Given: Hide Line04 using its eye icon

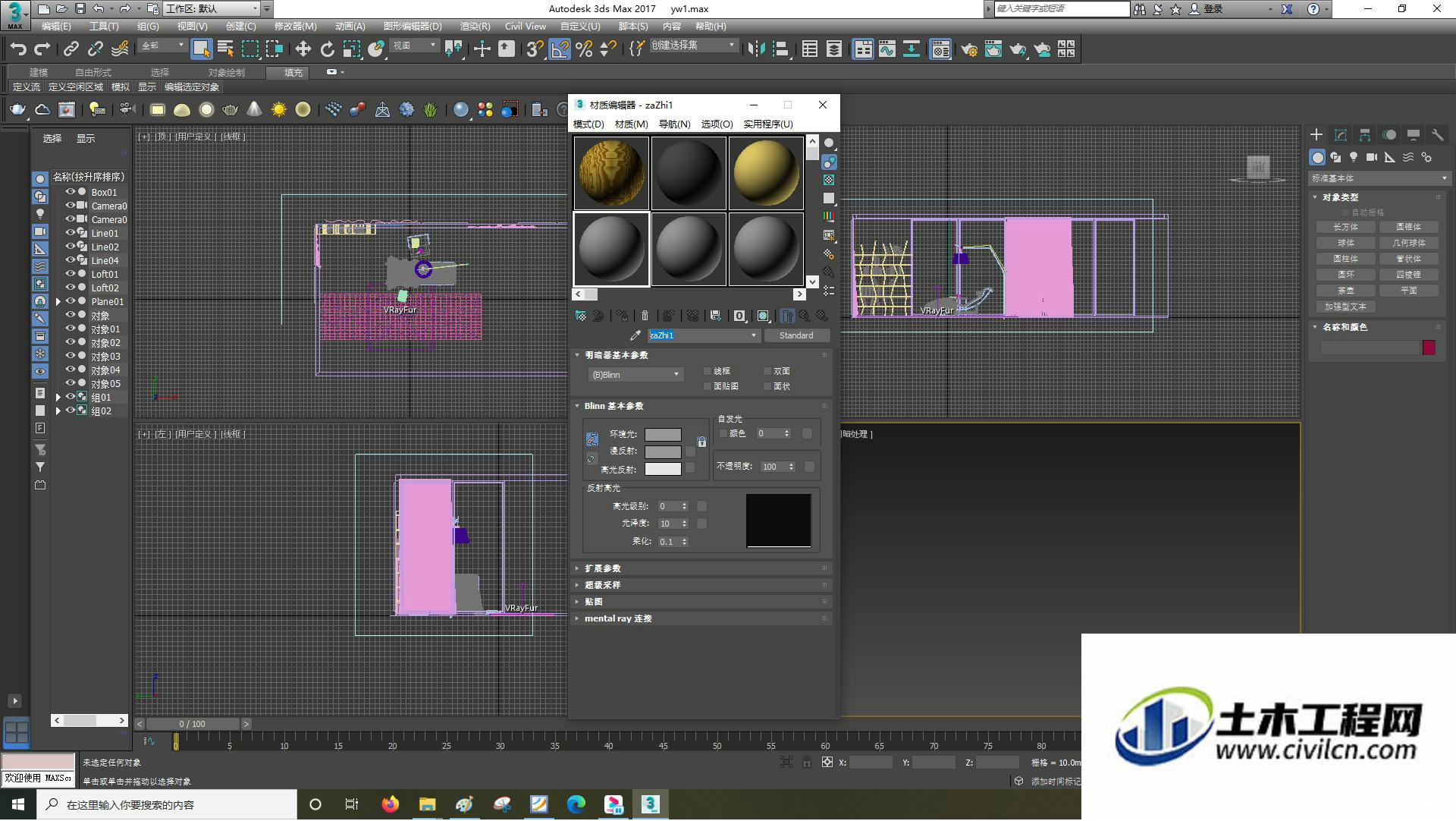Looking at the screenshot, I should [71, 260].
